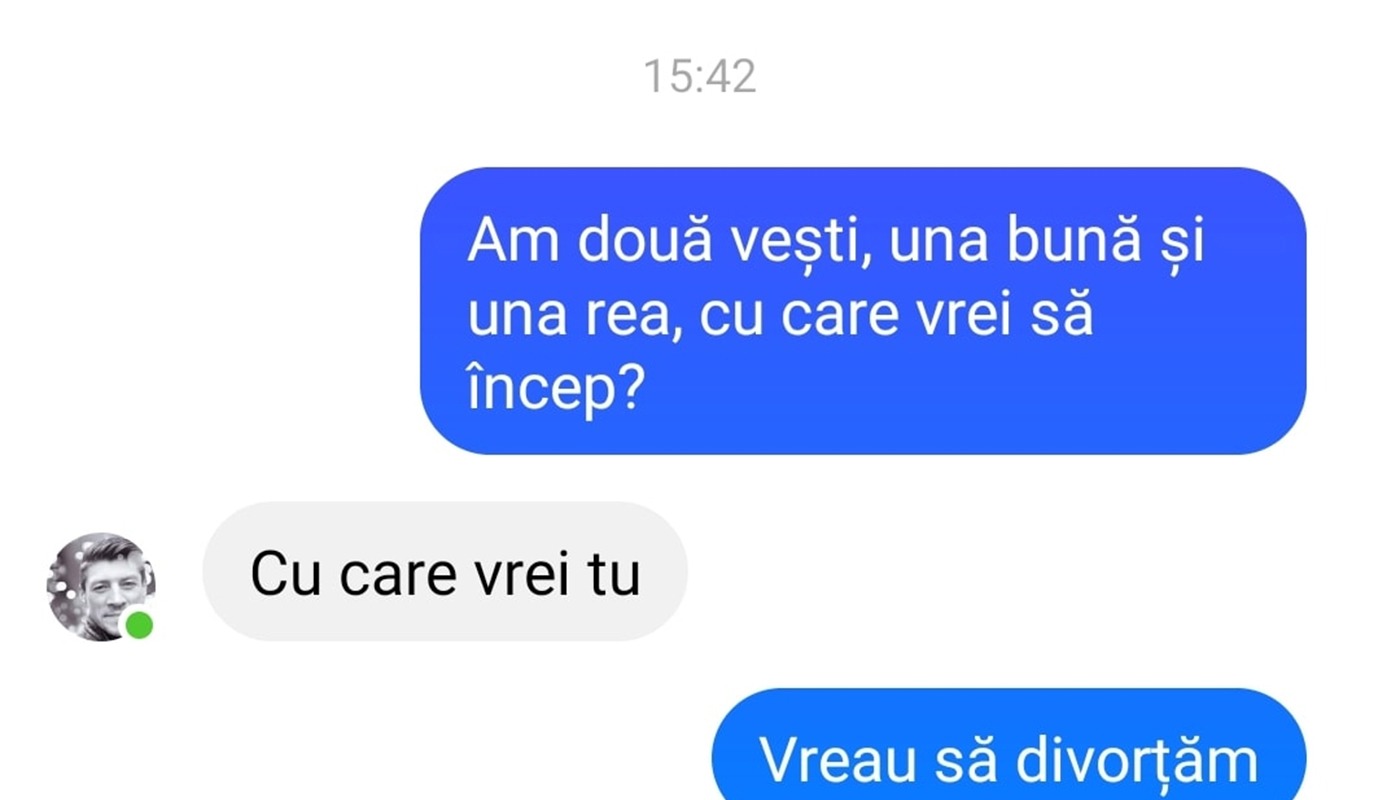This screenshot has height=800, width=1400.
Task: Select the 15:42 timestamp
Action: pyautogui.click(x=700, y=76)
